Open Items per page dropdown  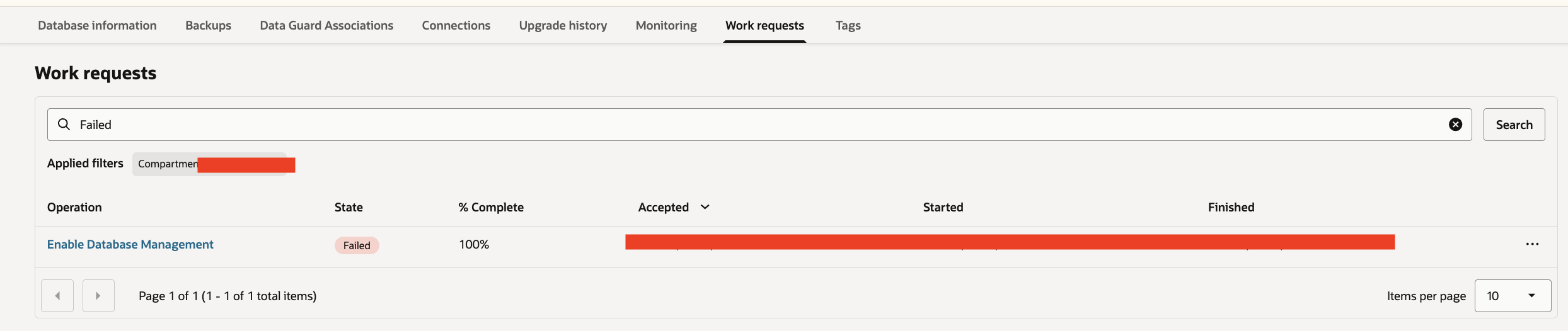[1513, 296]
